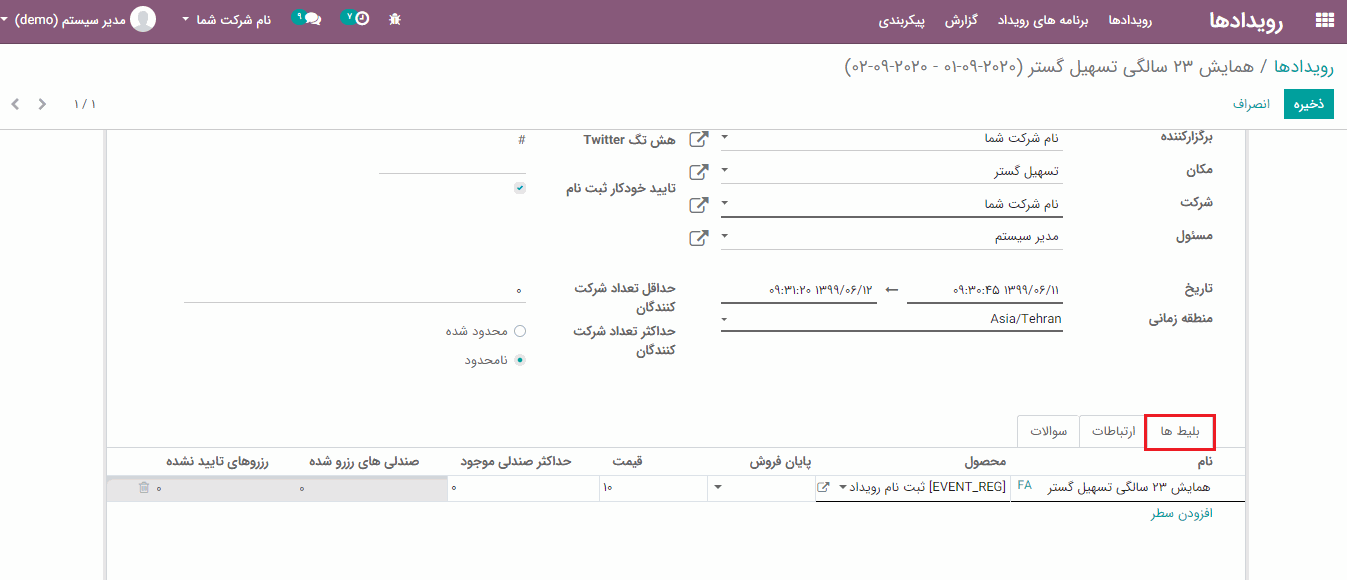Open the apps grid menu icon
The height and width of the screenshot is (580, 1347).
pyautogui.click(x=1325, y=20)
